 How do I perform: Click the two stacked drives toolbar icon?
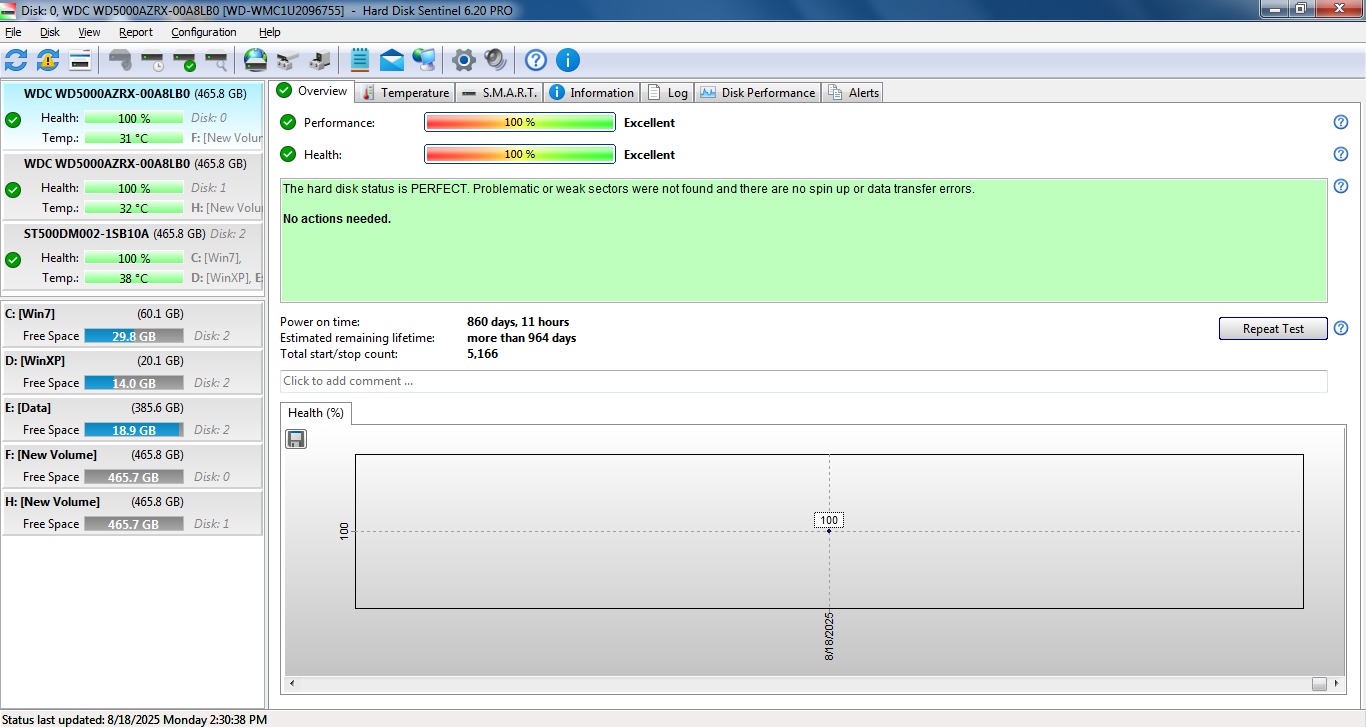288,60
